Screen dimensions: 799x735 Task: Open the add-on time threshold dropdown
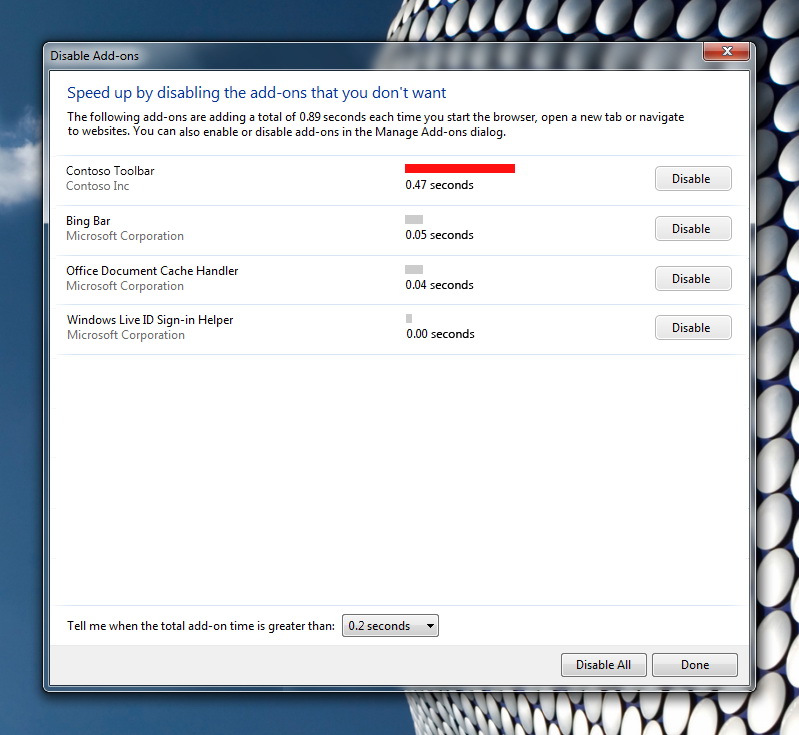click(390, 626)
